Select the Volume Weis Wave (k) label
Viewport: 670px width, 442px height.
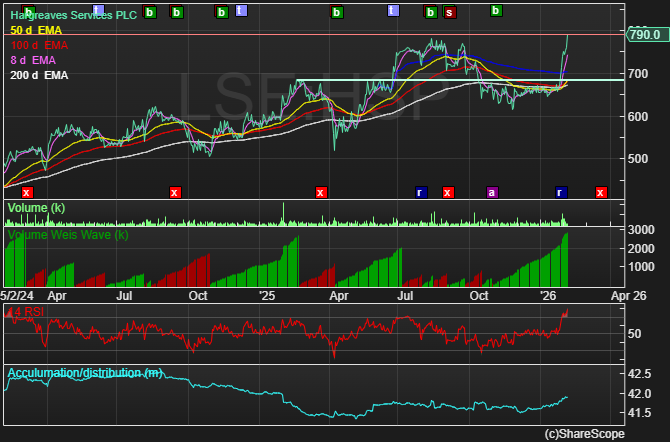67,235
